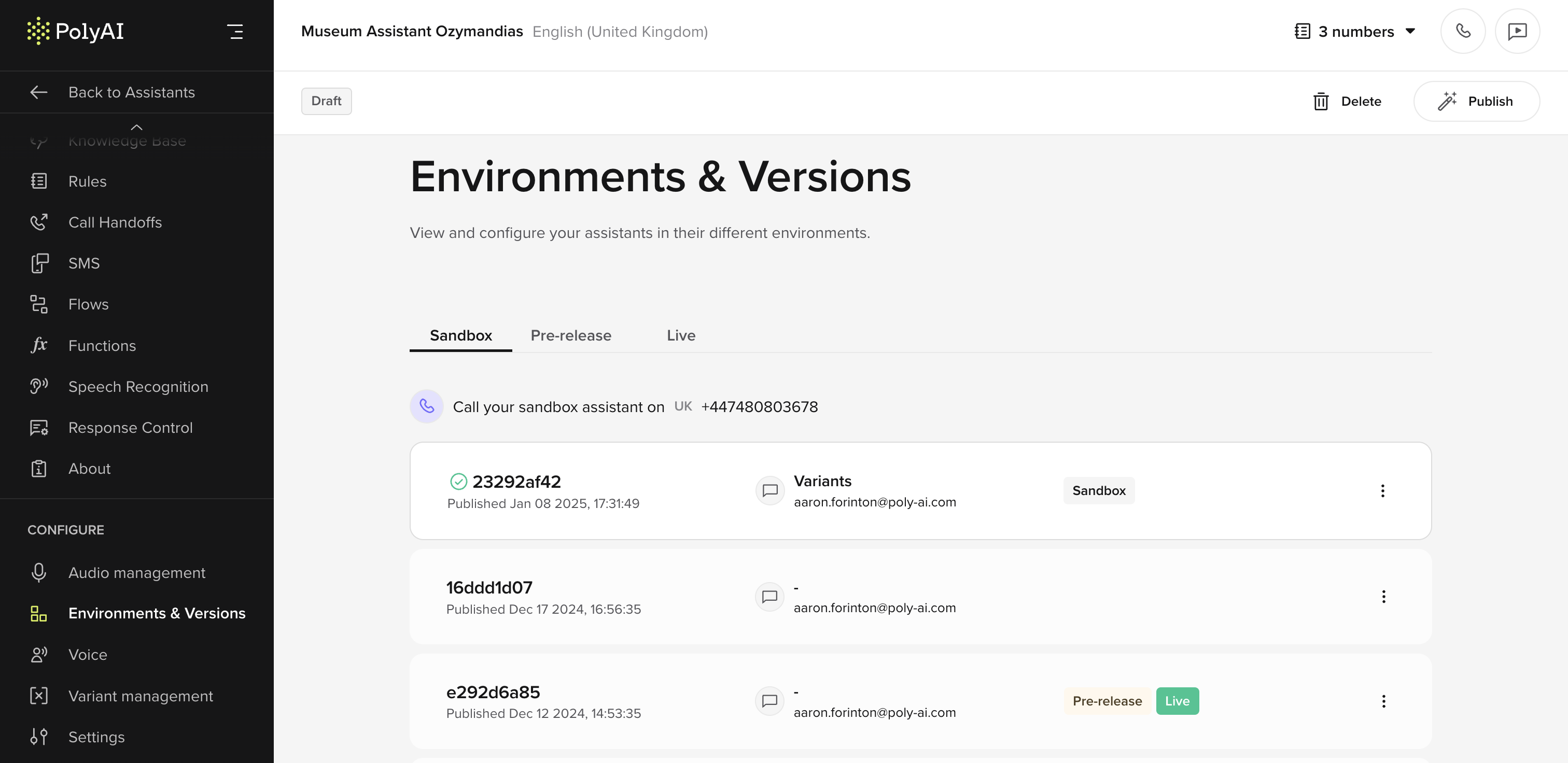Screen dimensions: 1568x763
Task: Open three-dot menu for version e292d6a85
Action: [x=1383, y=701]
